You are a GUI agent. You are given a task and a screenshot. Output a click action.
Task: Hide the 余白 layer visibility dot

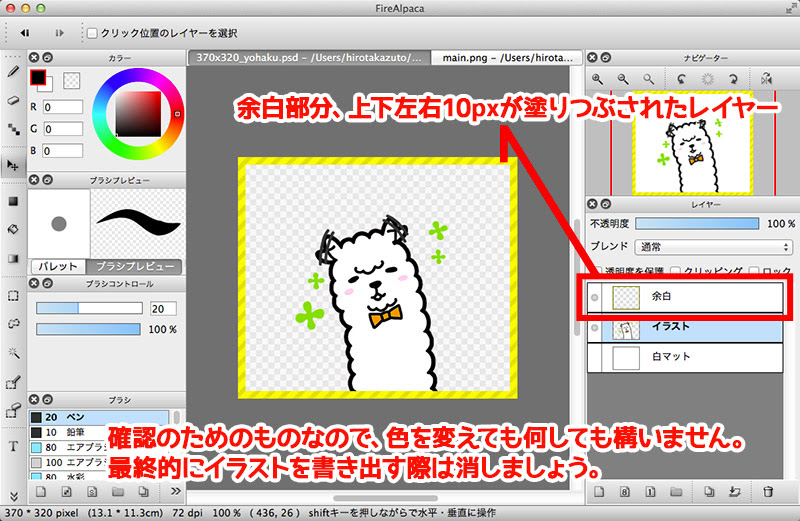click(x=594, y=297)
